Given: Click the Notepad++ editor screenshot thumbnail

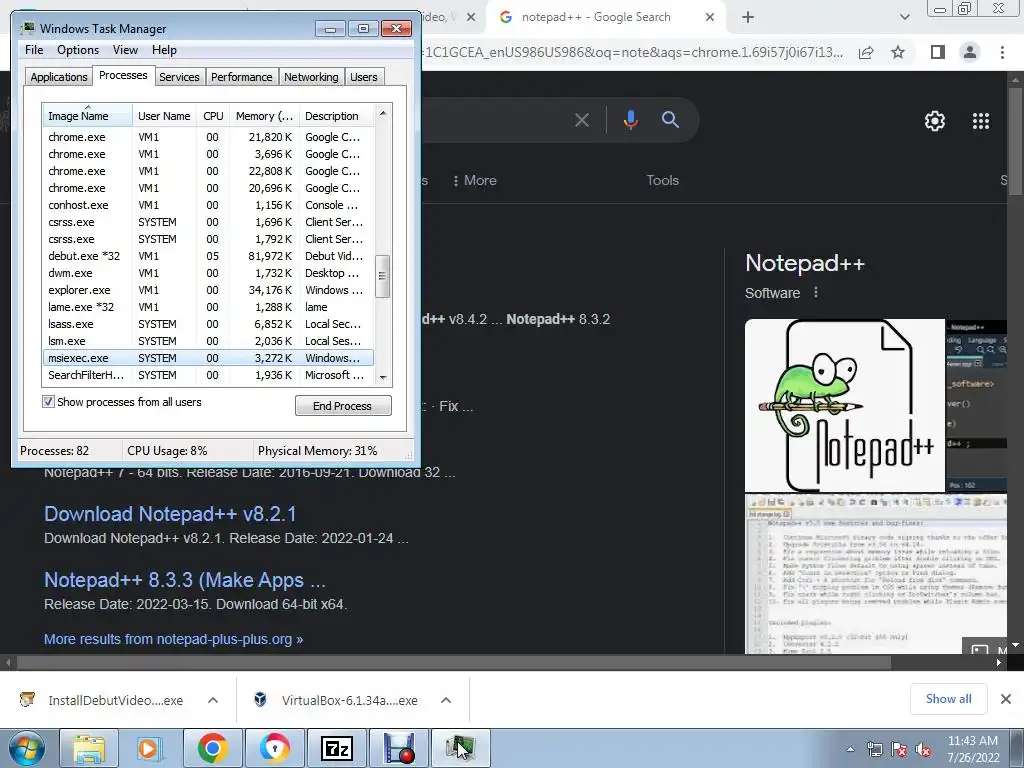Looking at the screenshot, I should 876,574.
